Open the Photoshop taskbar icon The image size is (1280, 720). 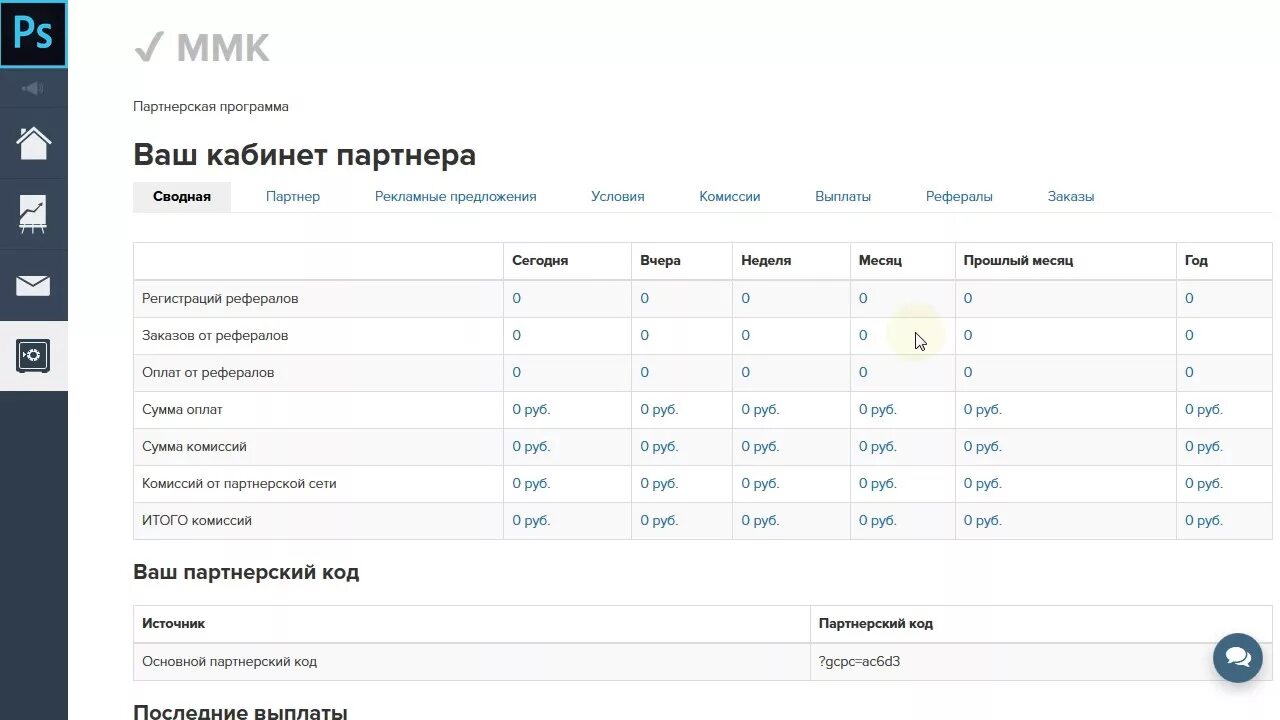click(33, 33)
